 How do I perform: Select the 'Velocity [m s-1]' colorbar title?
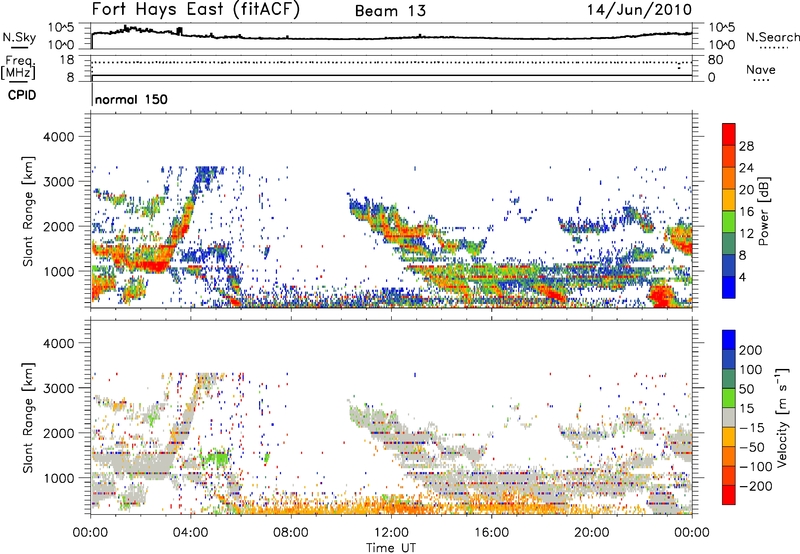coord(782,417)
